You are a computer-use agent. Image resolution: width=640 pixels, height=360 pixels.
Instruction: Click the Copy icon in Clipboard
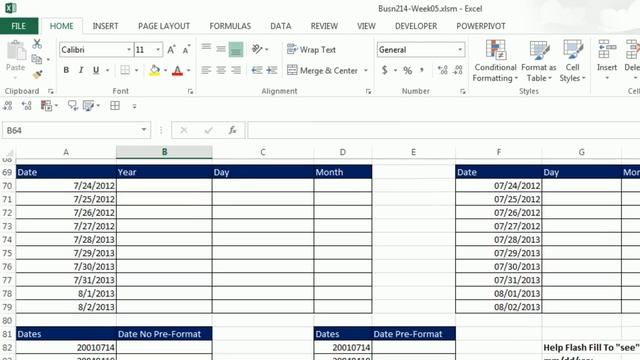(37, 59)
